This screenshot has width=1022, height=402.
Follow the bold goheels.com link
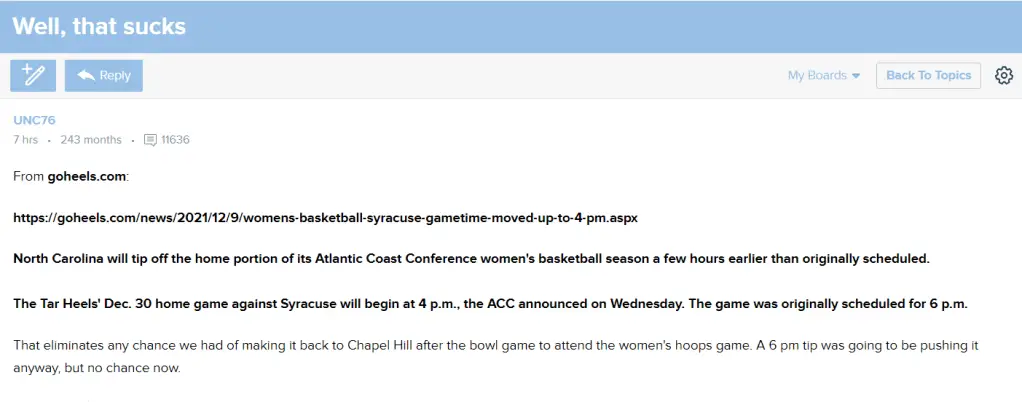[87, 176]
